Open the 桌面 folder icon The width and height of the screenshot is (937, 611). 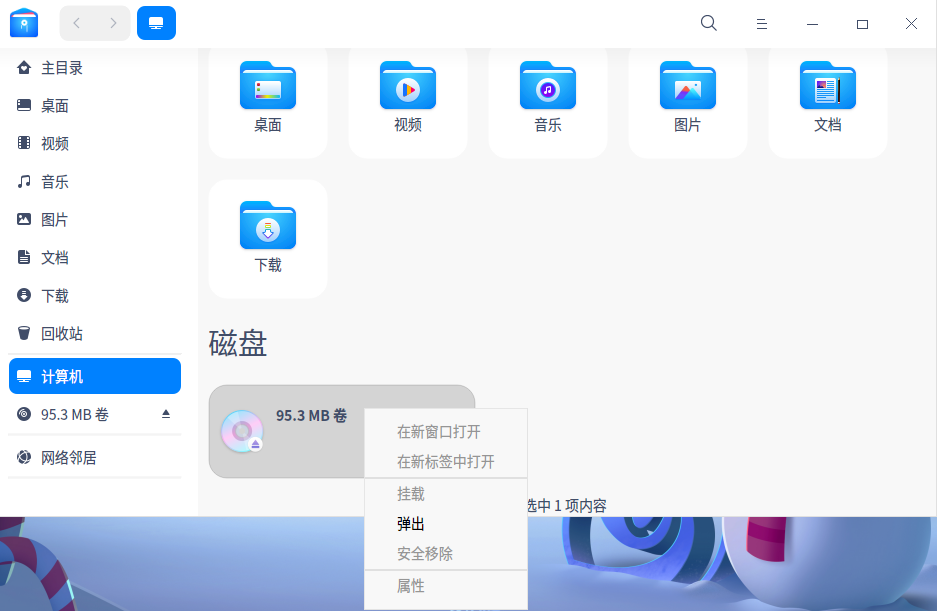[x=267, y=86]
